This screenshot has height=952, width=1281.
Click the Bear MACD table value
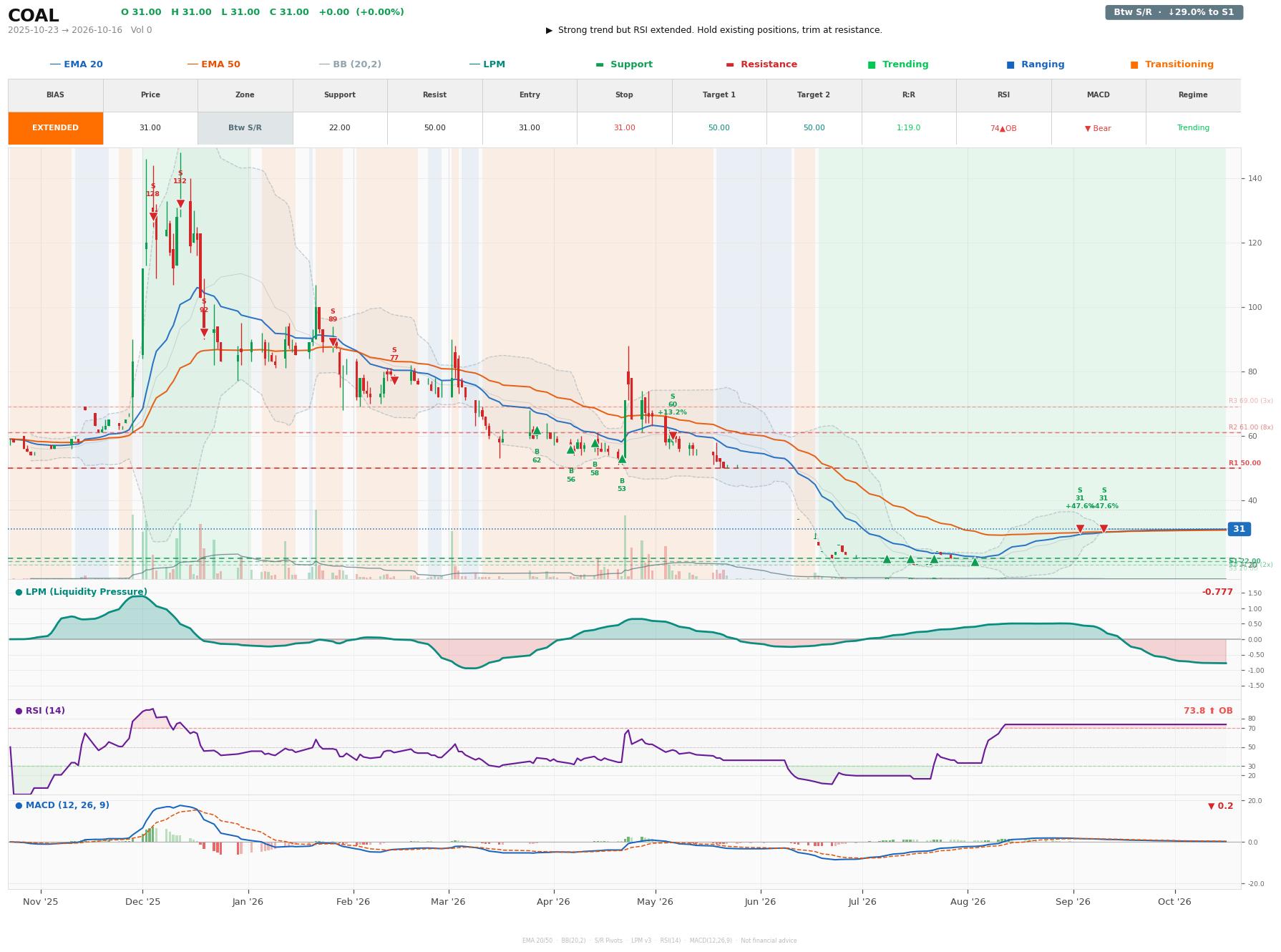1098,128
